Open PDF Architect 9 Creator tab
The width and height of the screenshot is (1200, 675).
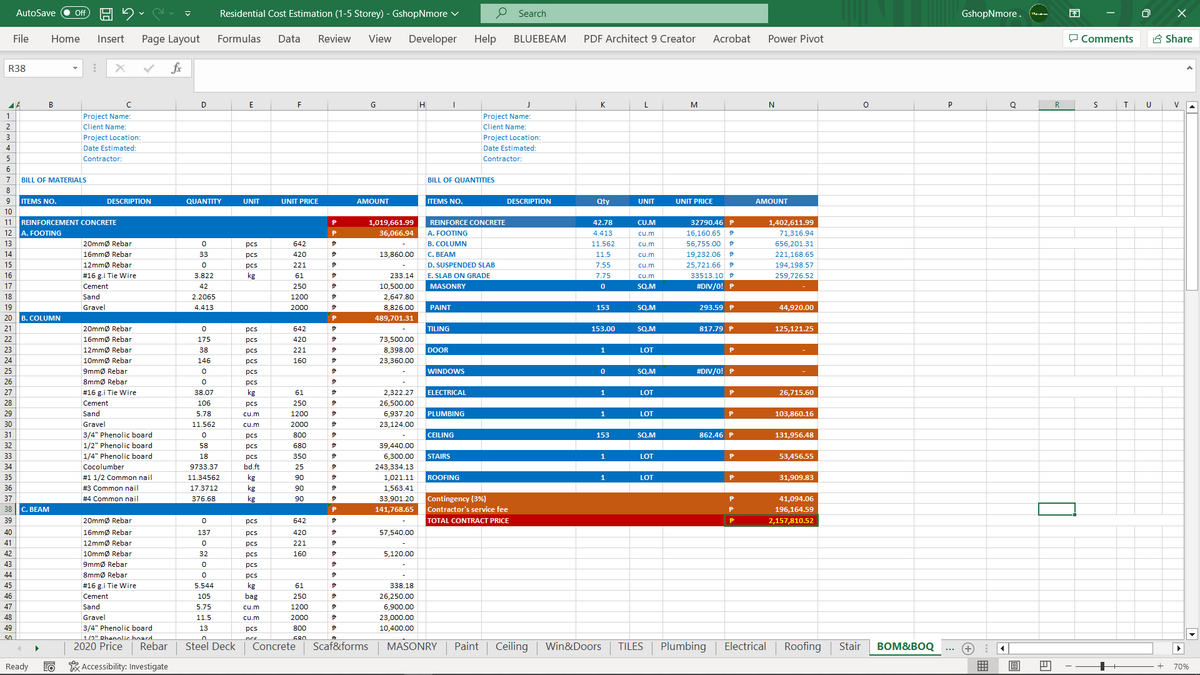(x=639, y=38)
